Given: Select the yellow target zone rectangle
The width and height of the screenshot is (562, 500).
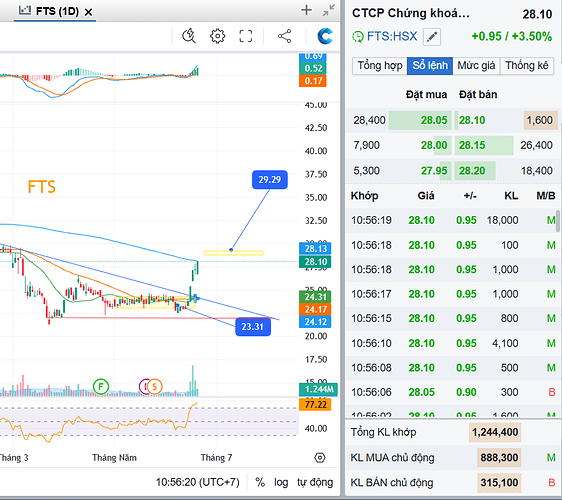Looking at the screenshot, I should tap(234, 253).
